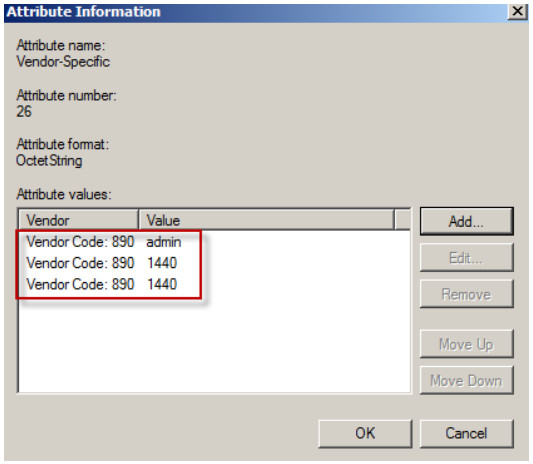533x464 pixels.
Task: Confirm the dialog with OK
Action: tap(365, 433)
